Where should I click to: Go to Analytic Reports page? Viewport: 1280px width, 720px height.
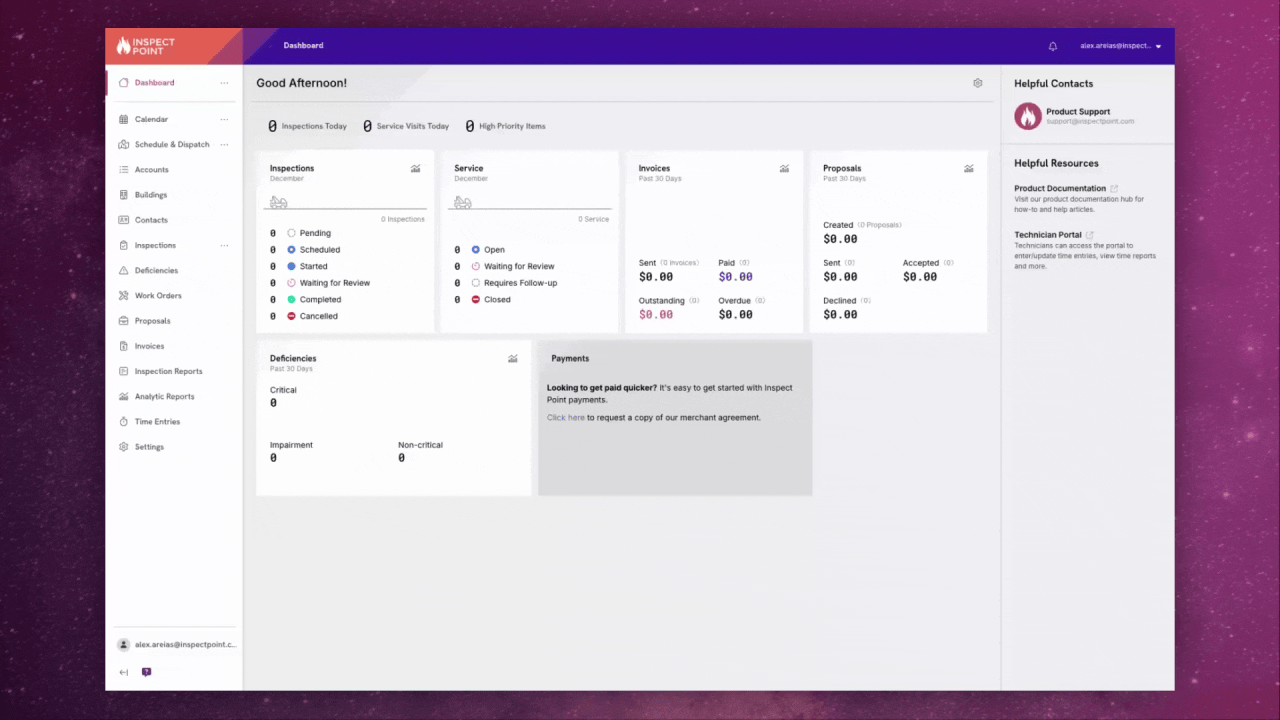coord(164,397)
